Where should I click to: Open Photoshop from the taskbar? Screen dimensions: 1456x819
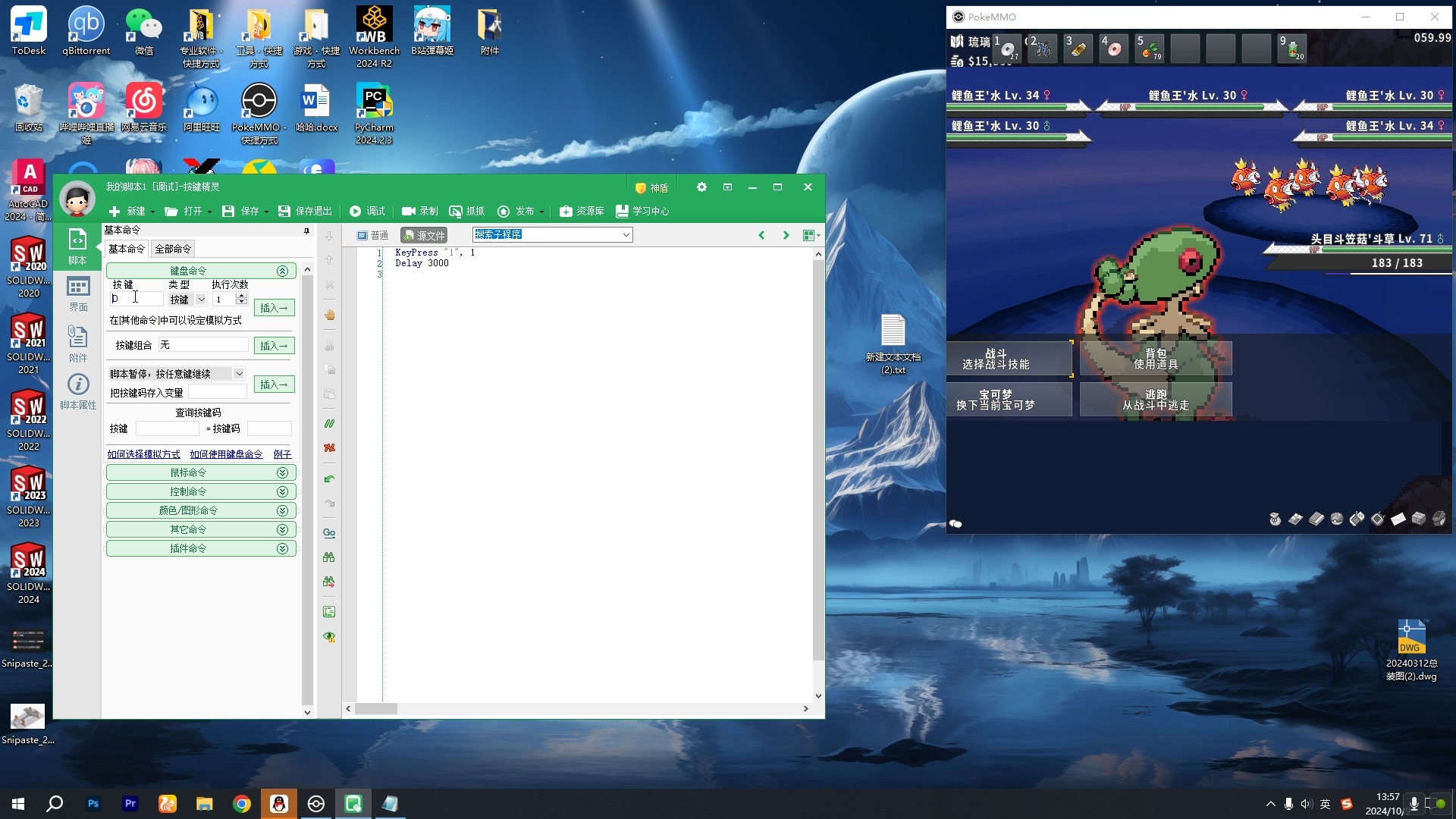(x=93, y=804)
